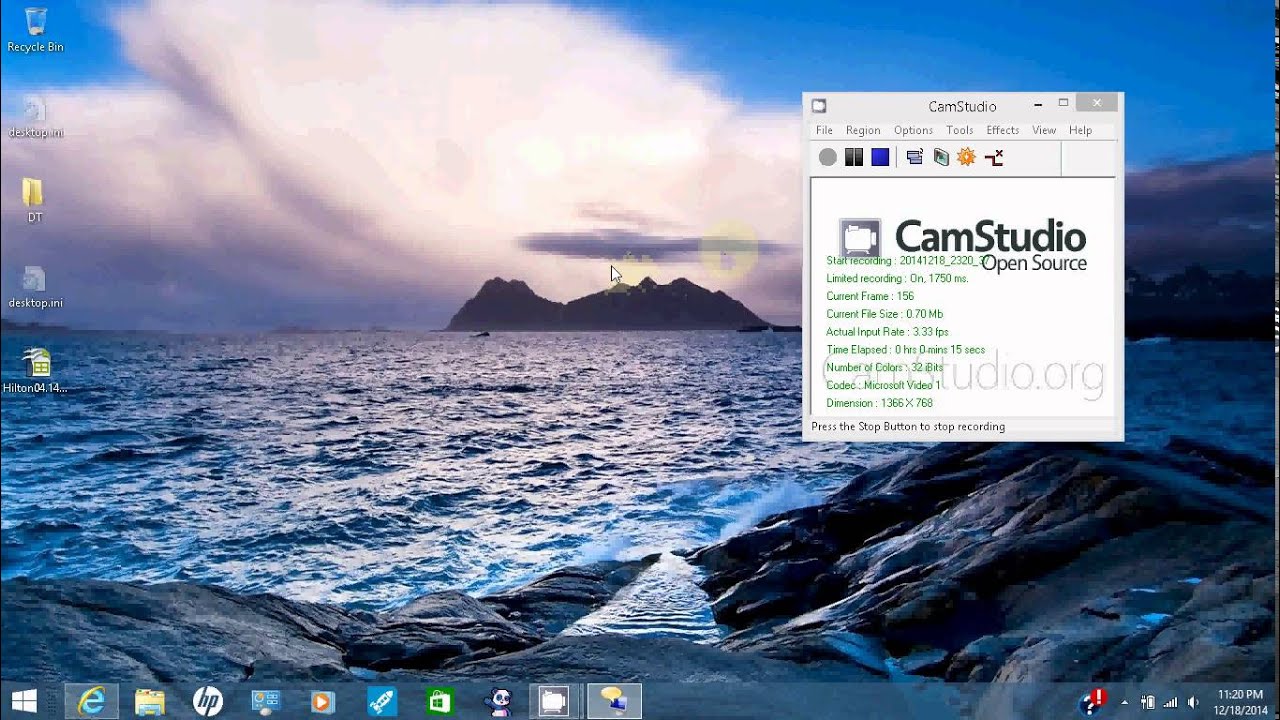Open the Help menu

coord(1080,130)
